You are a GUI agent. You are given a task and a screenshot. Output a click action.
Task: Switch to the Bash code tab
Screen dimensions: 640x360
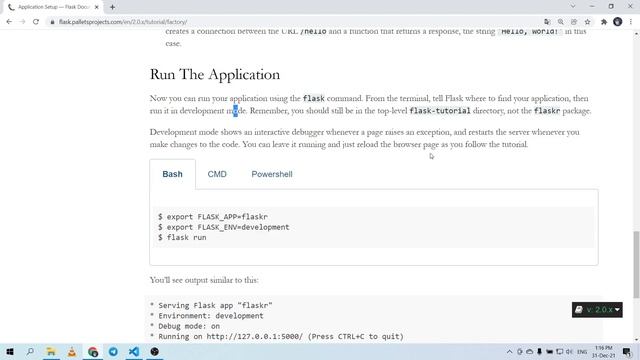pos(172,174)
